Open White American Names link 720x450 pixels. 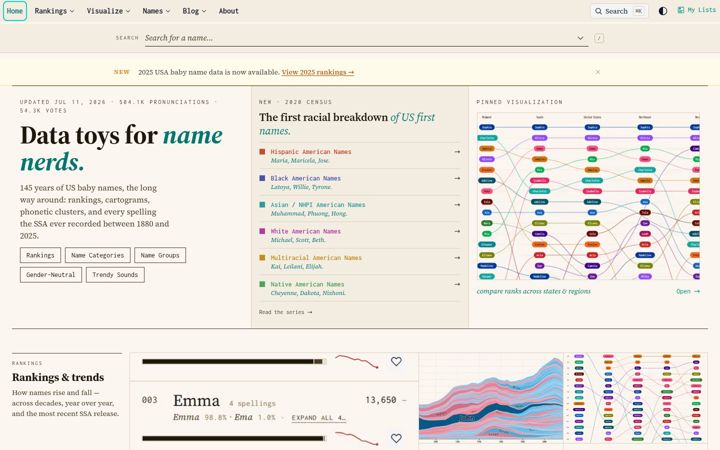(x=306, y=231)
